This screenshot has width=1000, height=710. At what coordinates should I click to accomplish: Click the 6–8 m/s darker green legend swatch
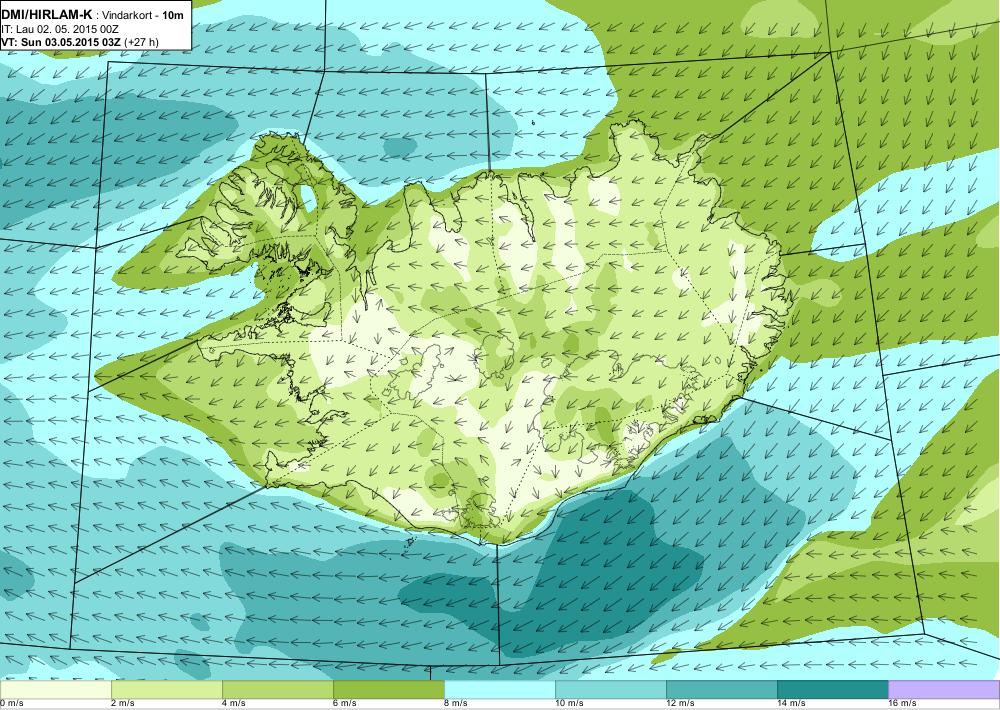pos(388,690)
